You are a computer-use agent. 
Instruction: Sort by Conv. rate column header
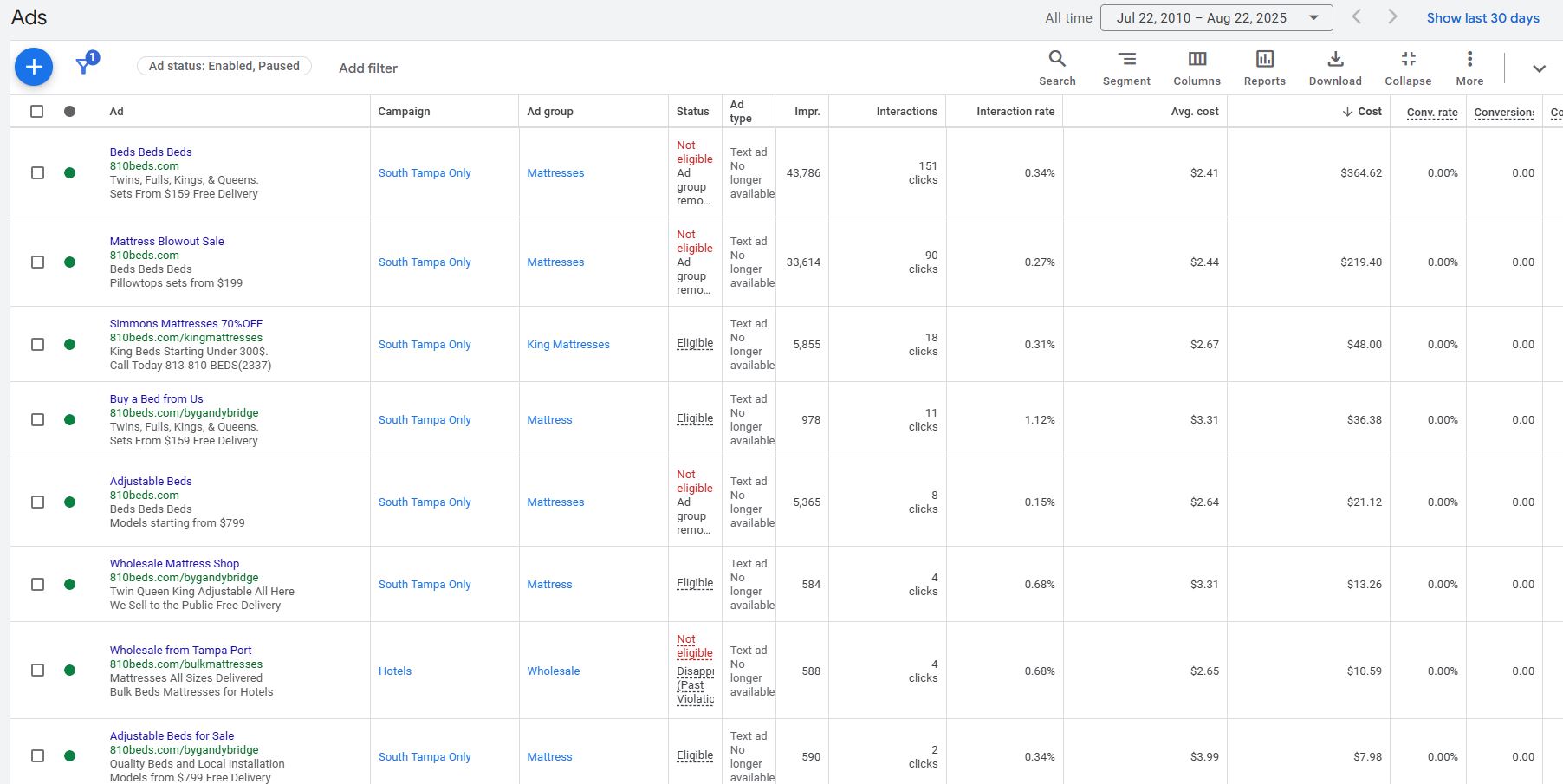[x=1432, y=112]
